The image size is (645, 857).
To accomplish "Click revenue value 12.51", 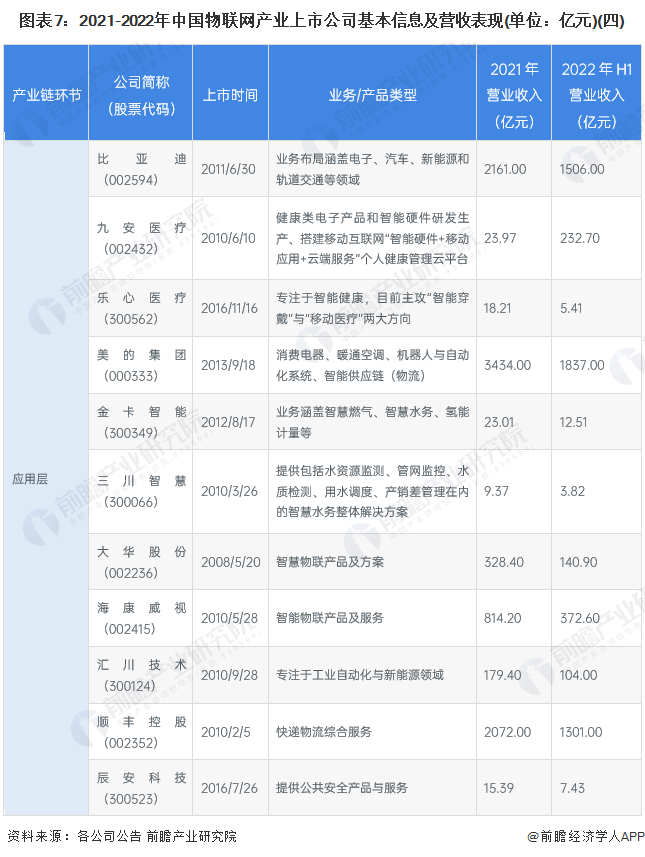I will pyautogui.click(x=573, y=422).
